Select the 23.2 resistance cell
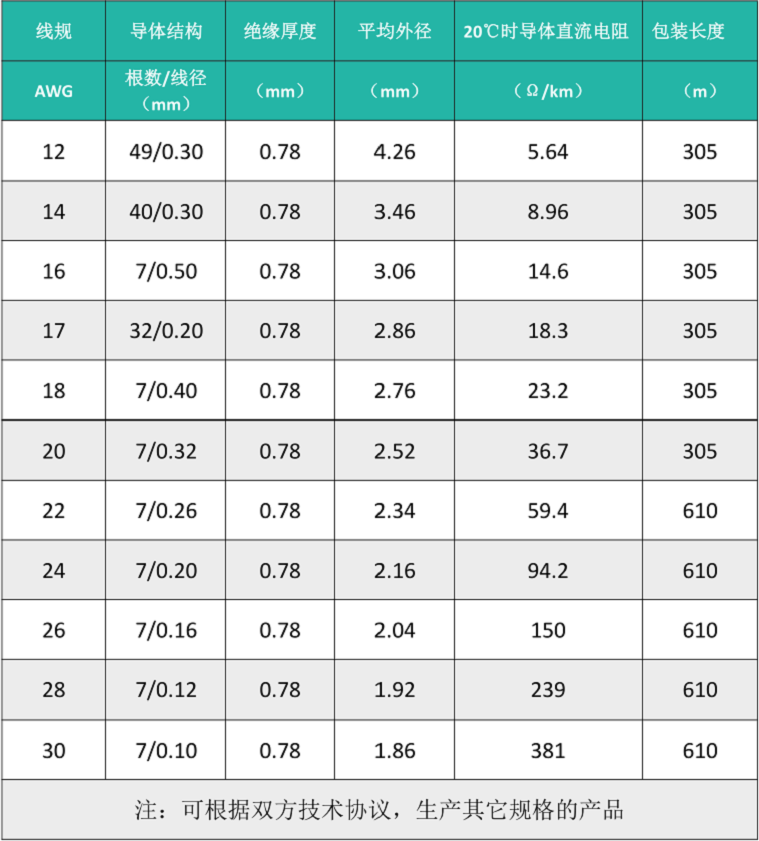The image size is (759, 841). [548, 391]
